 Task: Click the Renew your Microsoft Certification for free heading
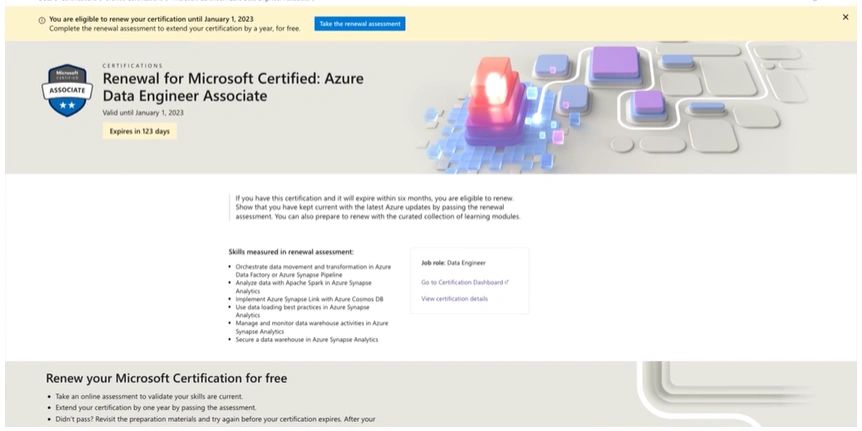pos(166,378)
